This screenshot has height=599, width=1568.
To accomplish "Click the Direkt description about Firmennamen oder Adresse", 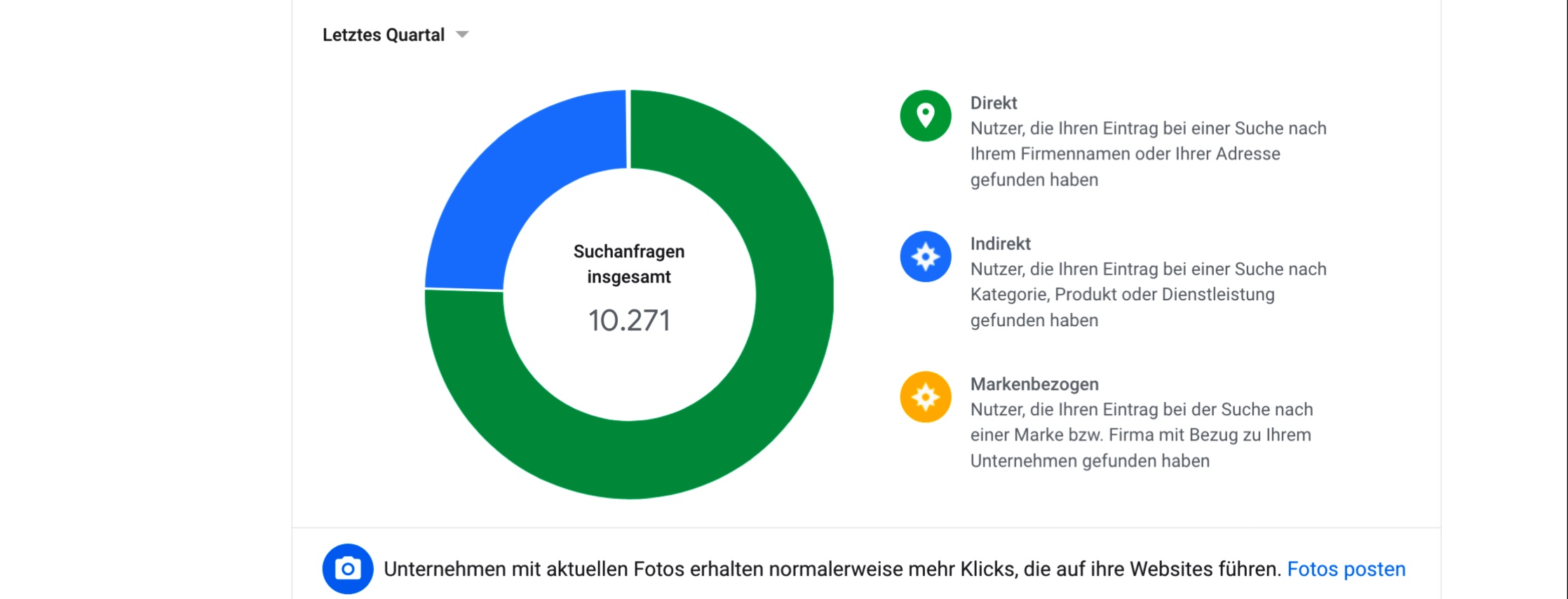I will [1147, 154].
